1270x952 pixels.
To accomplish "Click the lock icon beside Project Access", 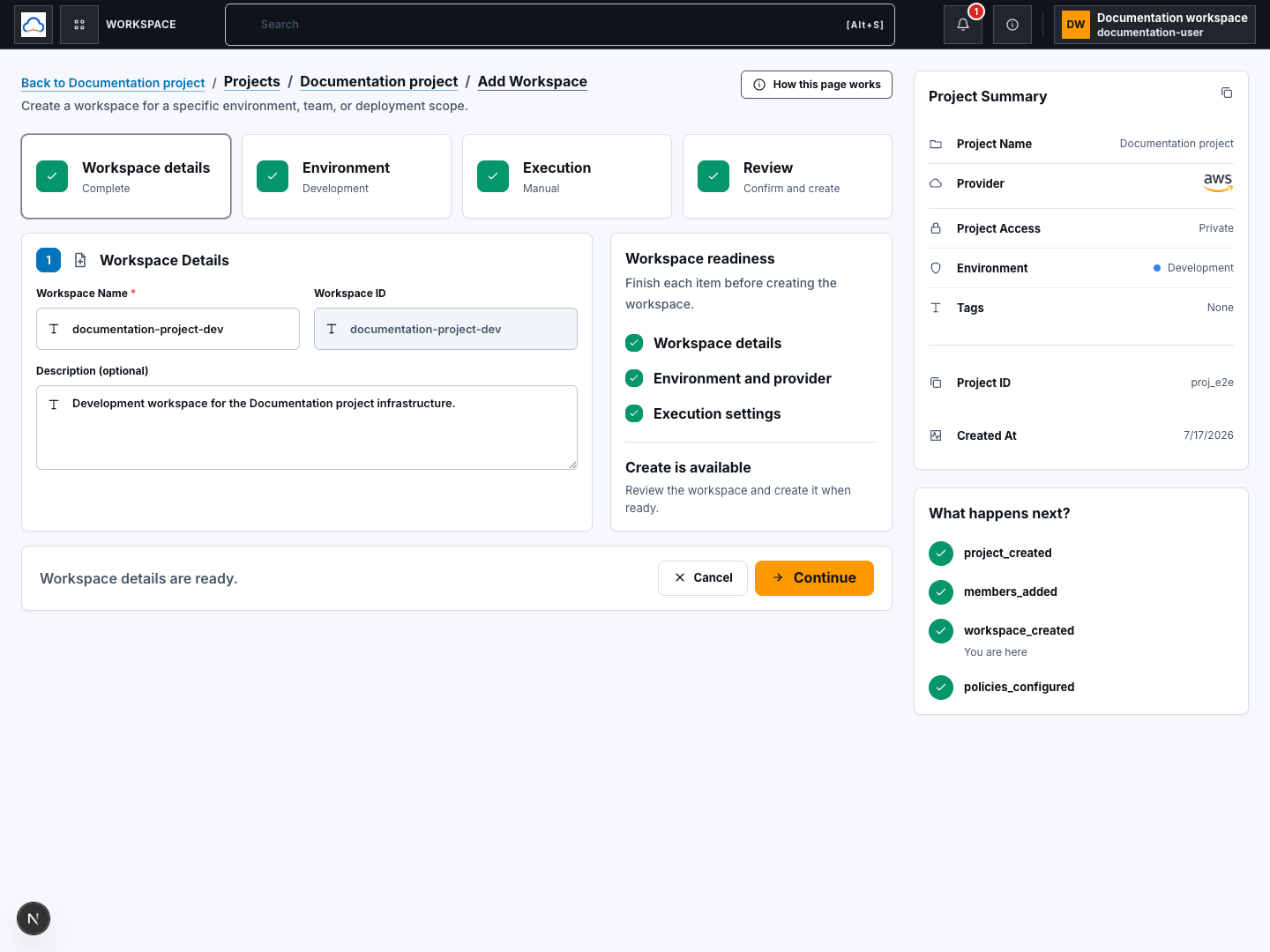I will point(936,228).
